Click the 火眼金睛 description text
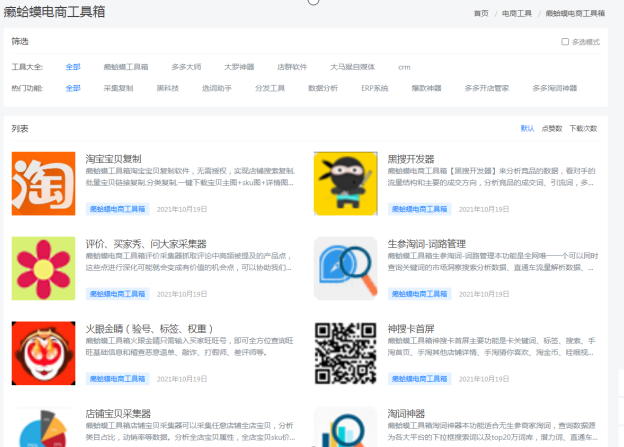 tap(189, 346)
